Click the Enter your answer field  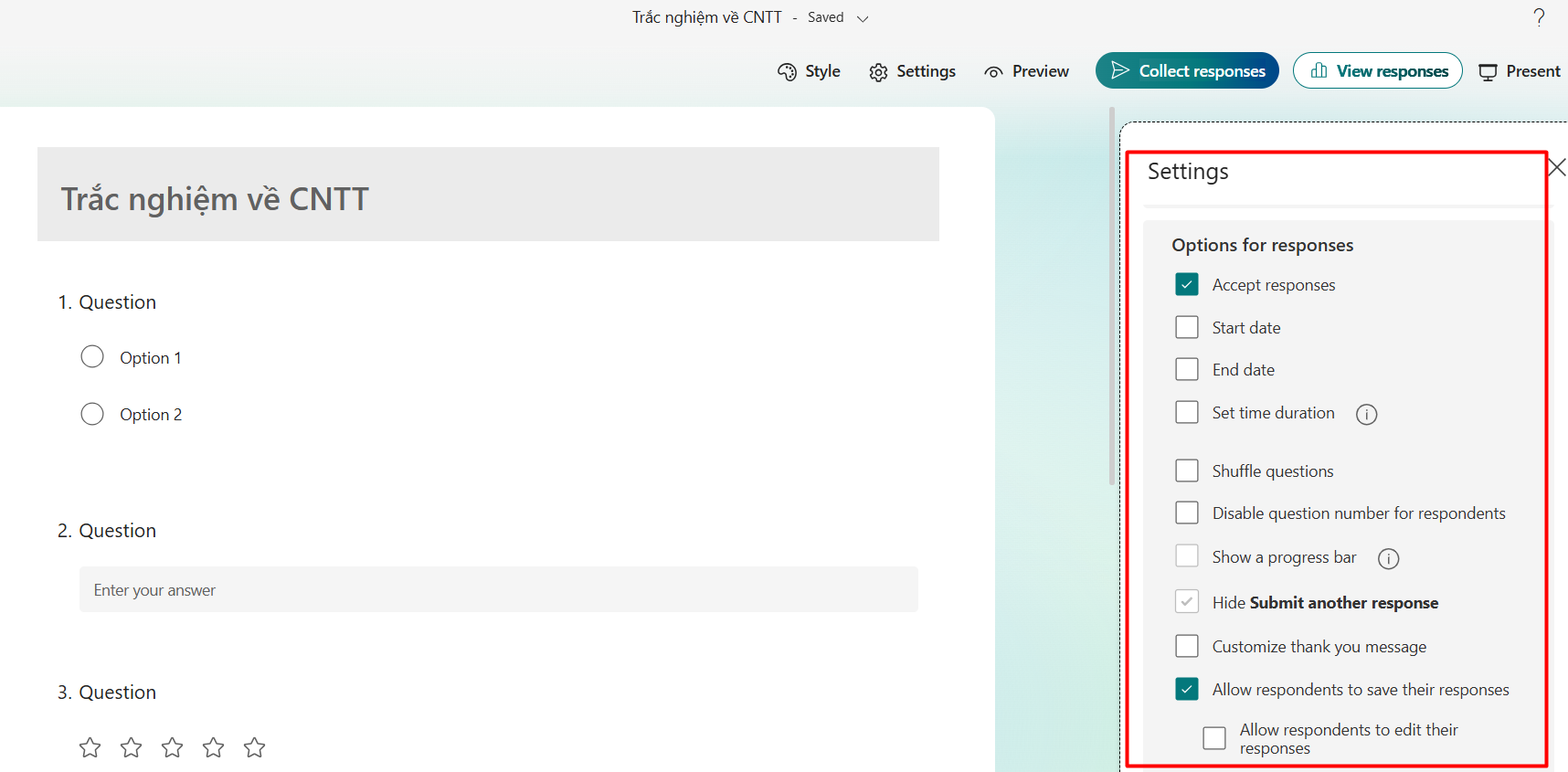tap(498, 590)
